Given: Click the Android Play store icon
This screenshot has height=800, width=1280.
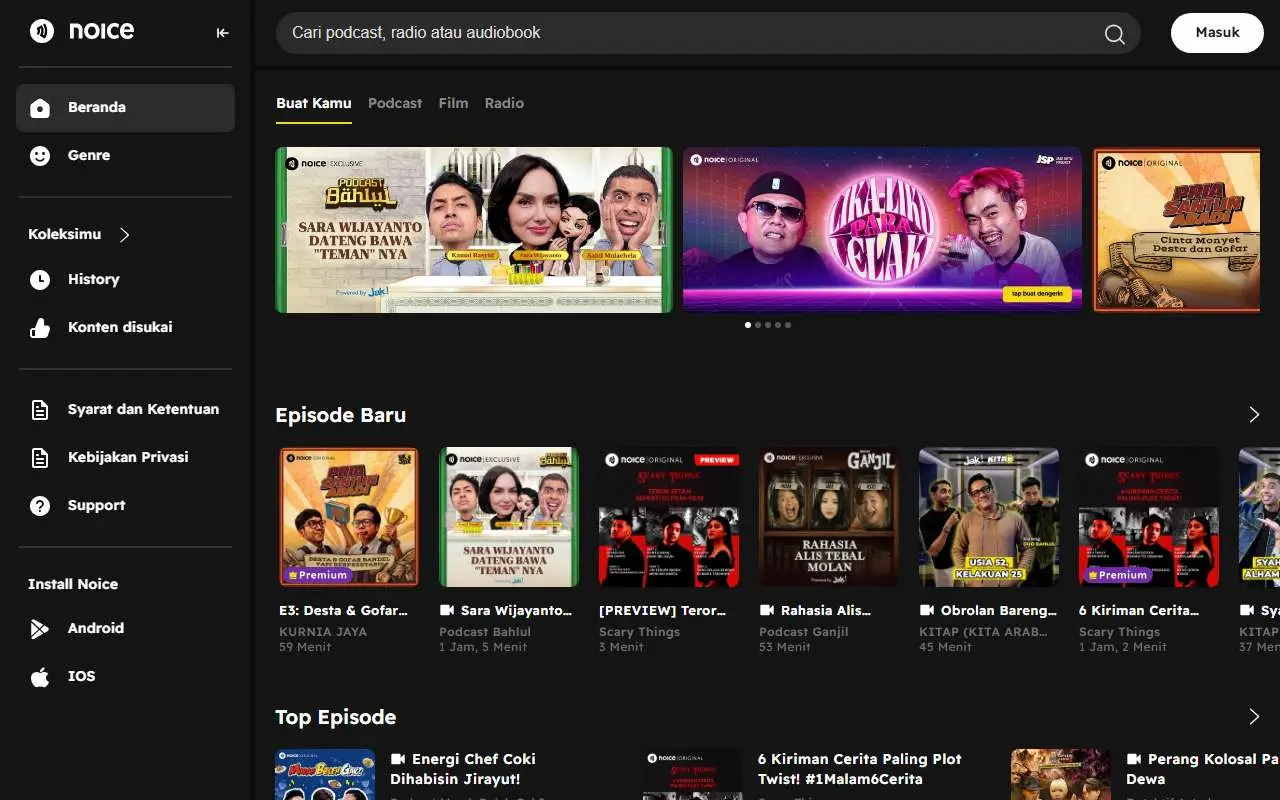Looking at the screenshot, I should pyautogui.click(x=40, y=629).
